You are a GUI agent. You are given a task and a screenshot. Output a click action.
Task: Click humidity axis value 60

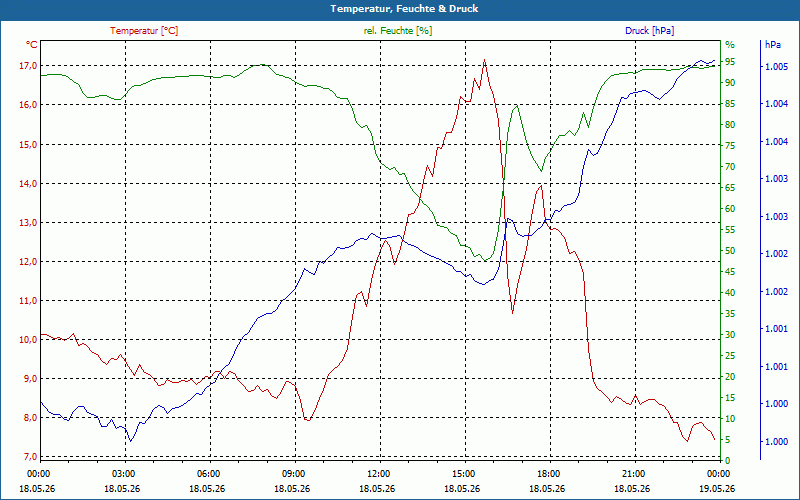click(x=730, y=209)
